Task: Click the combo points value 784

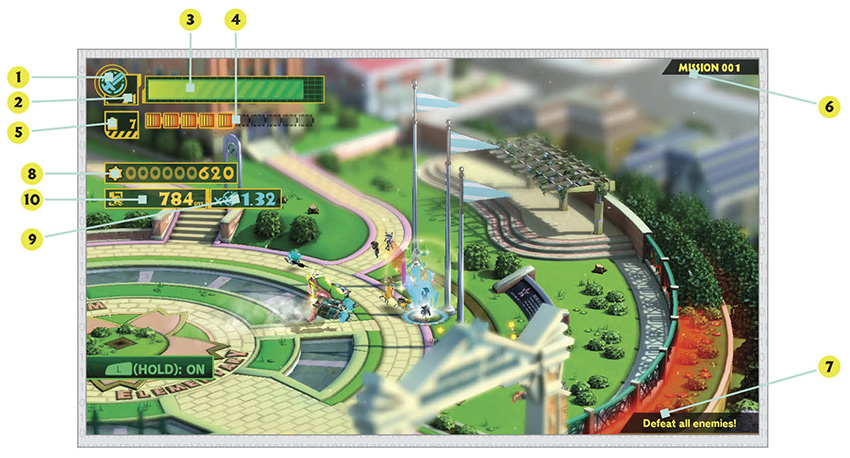Action: [176, 199]
